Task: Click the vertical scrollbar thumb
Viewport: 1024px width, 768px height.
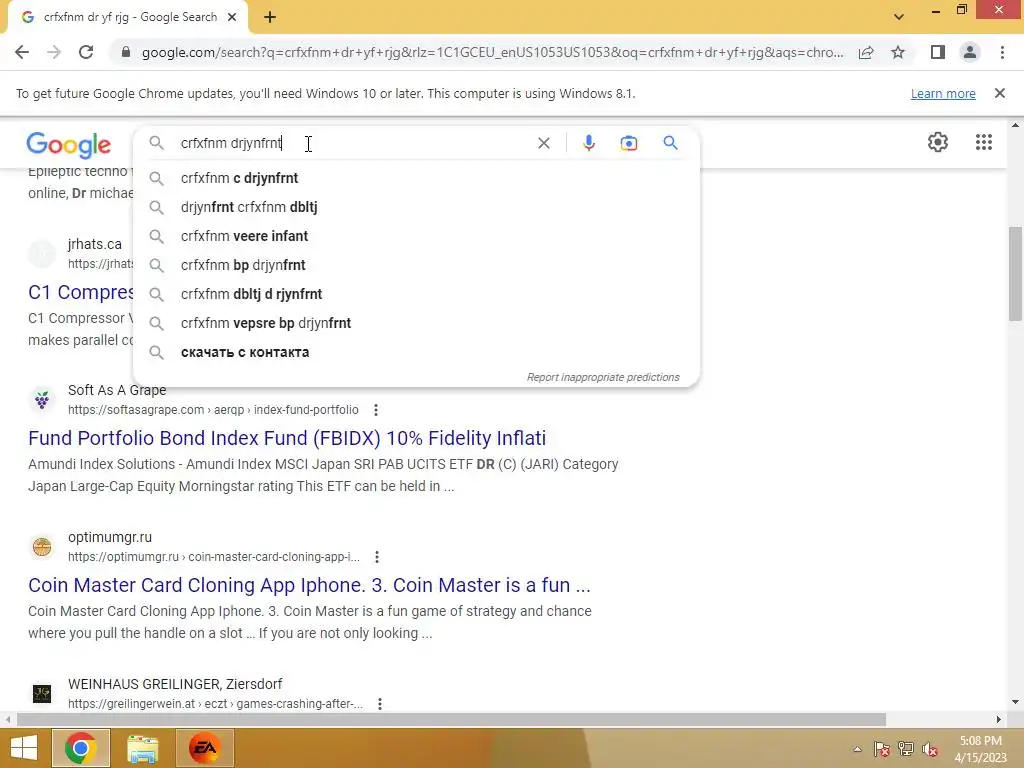Action: 1014,273
